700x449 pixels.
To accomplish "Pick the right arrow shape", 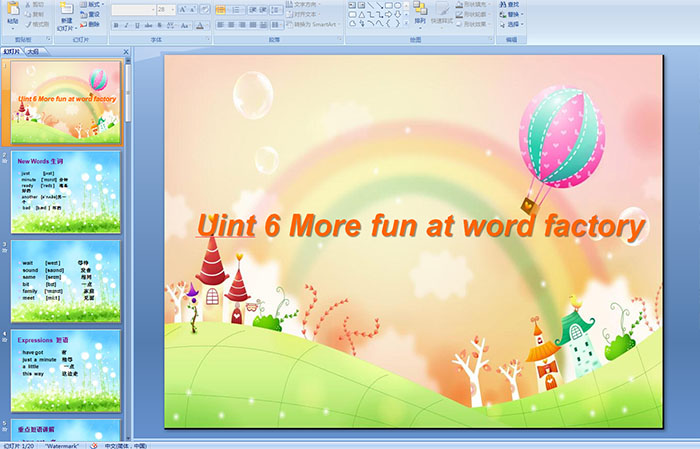I will pyautogui.click(x=388, y=14).
